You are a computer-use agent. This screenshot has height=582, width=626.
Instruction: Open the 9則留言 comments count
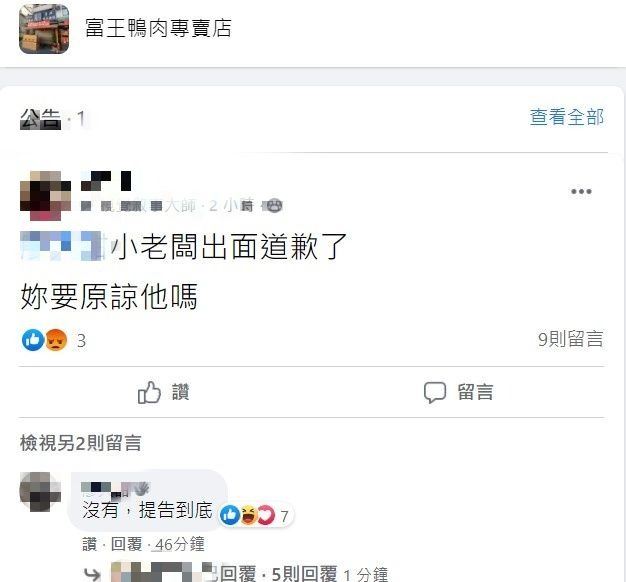[571, 339]
